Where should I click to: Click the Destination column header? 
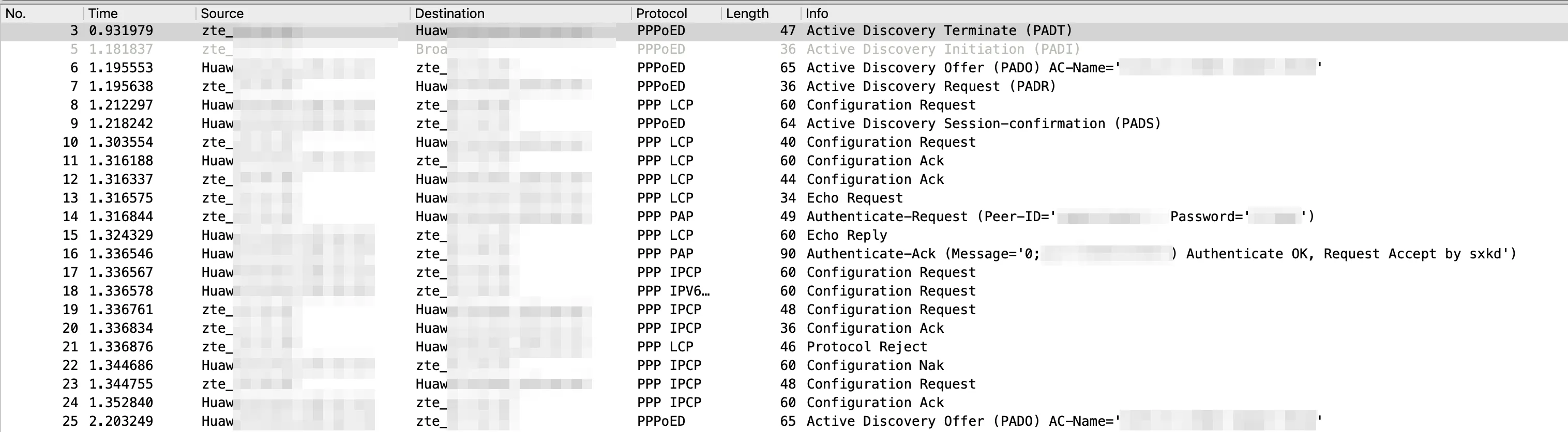coord(449,13)
